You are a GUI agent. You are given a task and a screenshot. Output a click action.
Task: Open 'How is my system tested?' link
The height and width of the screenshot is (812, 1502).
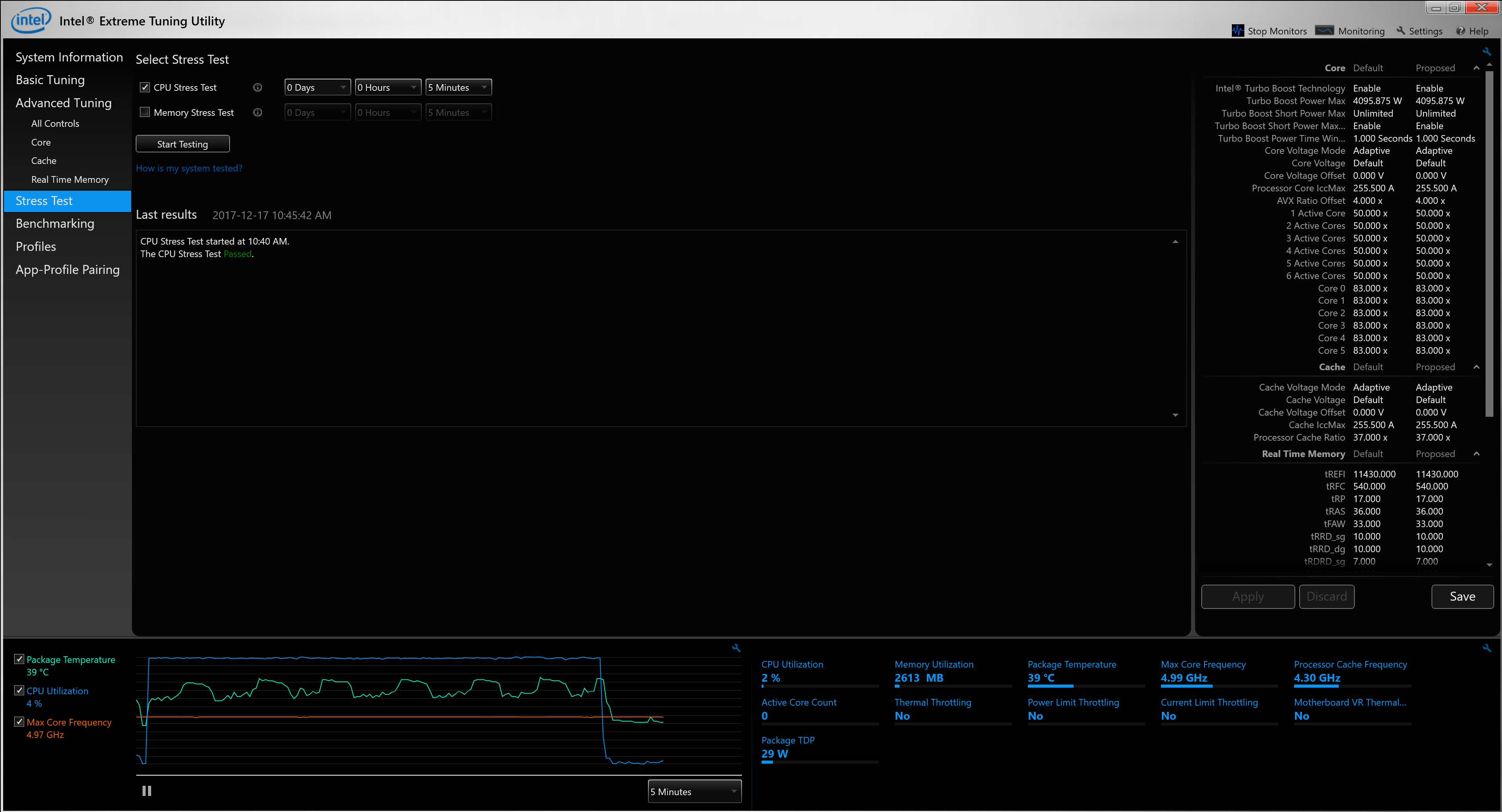coord(189,168)
